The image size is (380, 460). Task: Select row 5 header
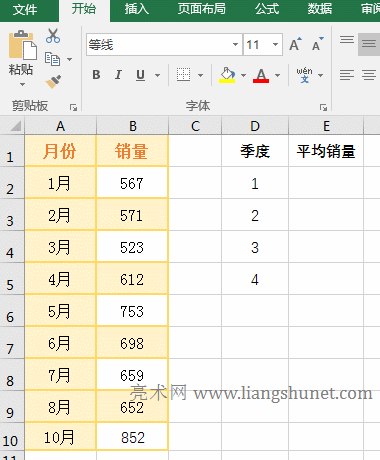[12, 279]
